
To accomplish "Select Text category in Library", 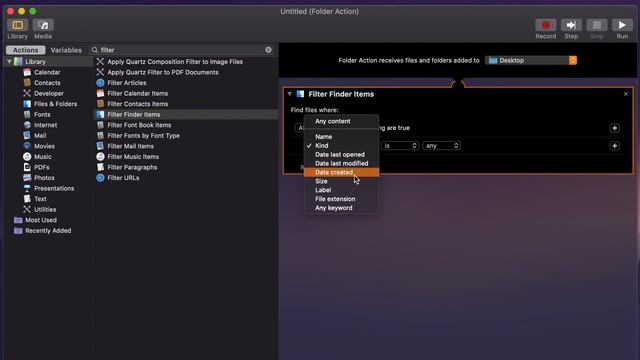I will coord(40,199).
